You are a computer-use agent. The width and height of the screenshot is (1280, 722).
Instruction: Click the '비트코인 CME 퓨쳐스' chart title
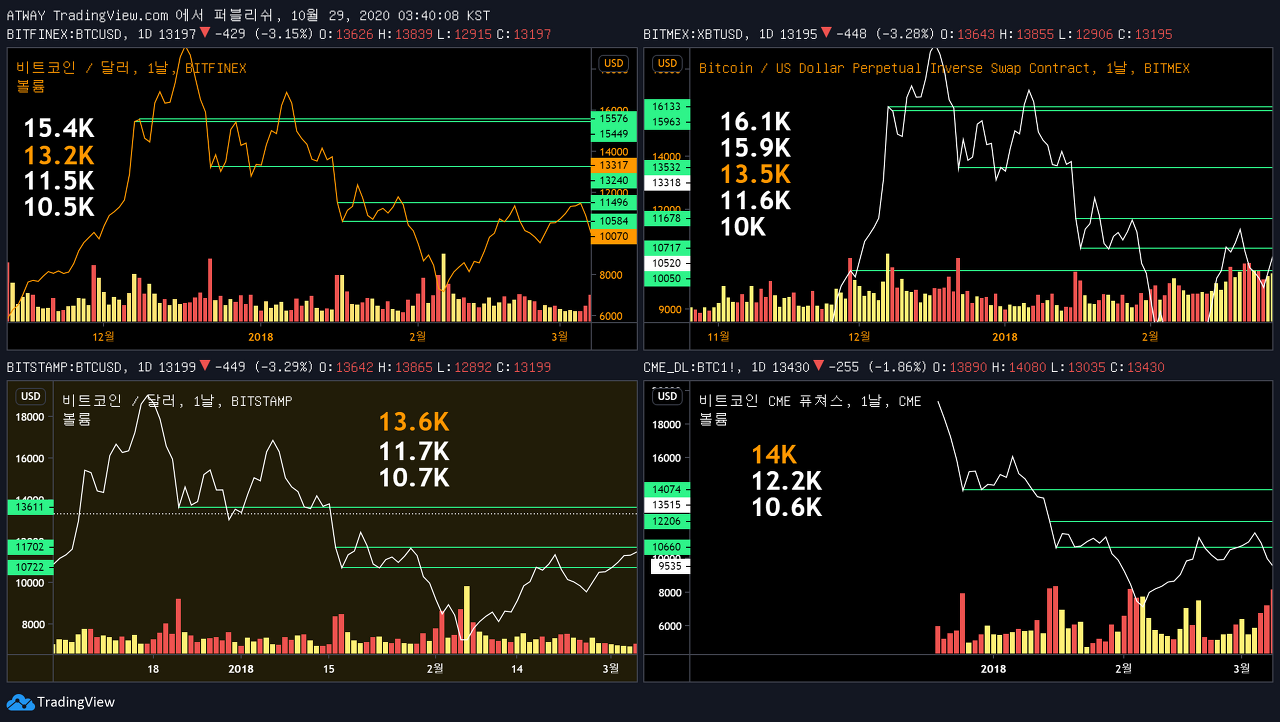[810, 401]
